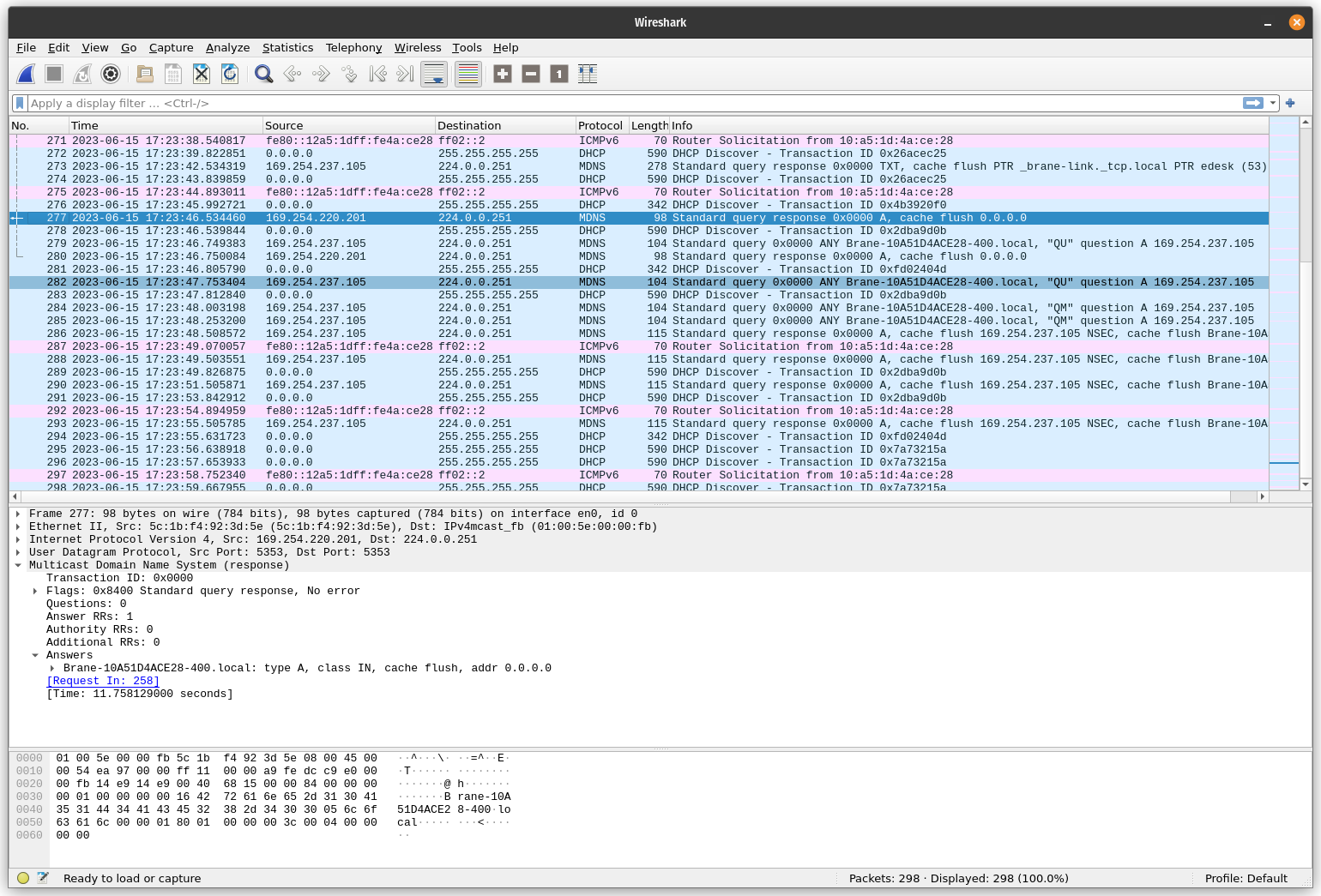The height and width of the screenshot is (896, 1321).
Task: Start capture with the shark fin icon
Action: [26, 75]
